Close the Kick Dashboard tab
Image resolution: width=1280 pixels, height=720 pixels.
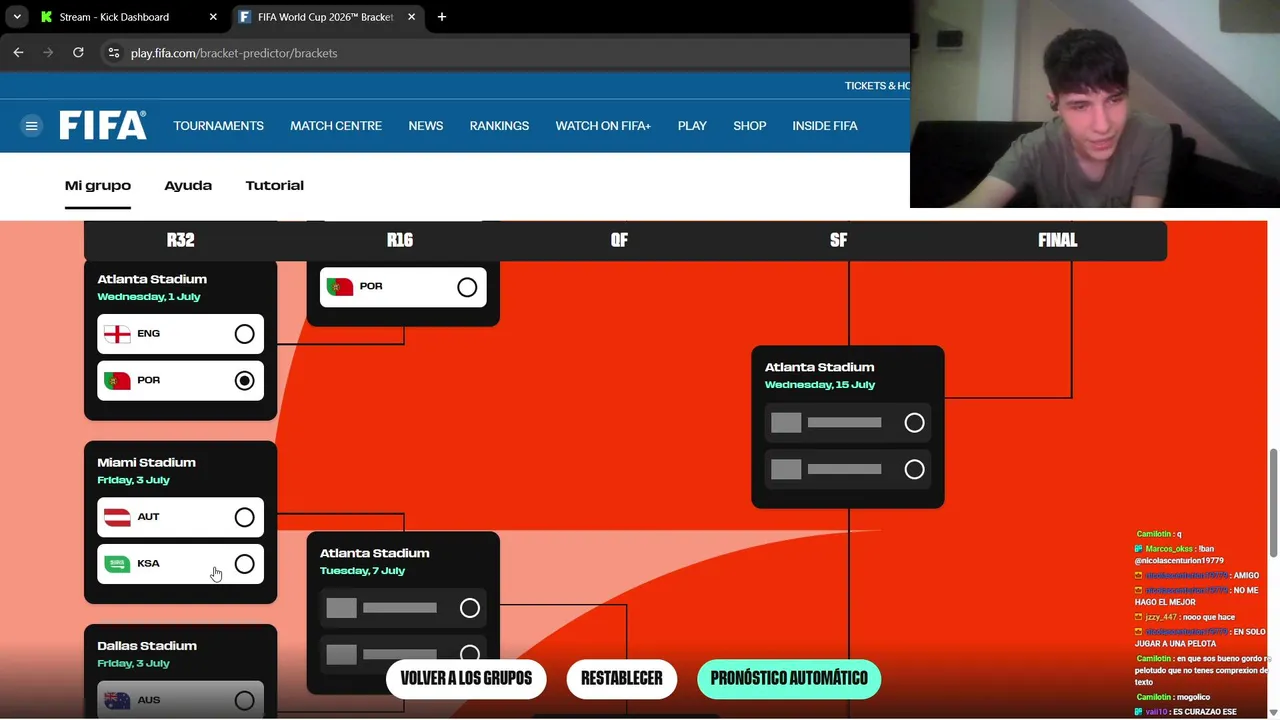click(x=213, y=17)
